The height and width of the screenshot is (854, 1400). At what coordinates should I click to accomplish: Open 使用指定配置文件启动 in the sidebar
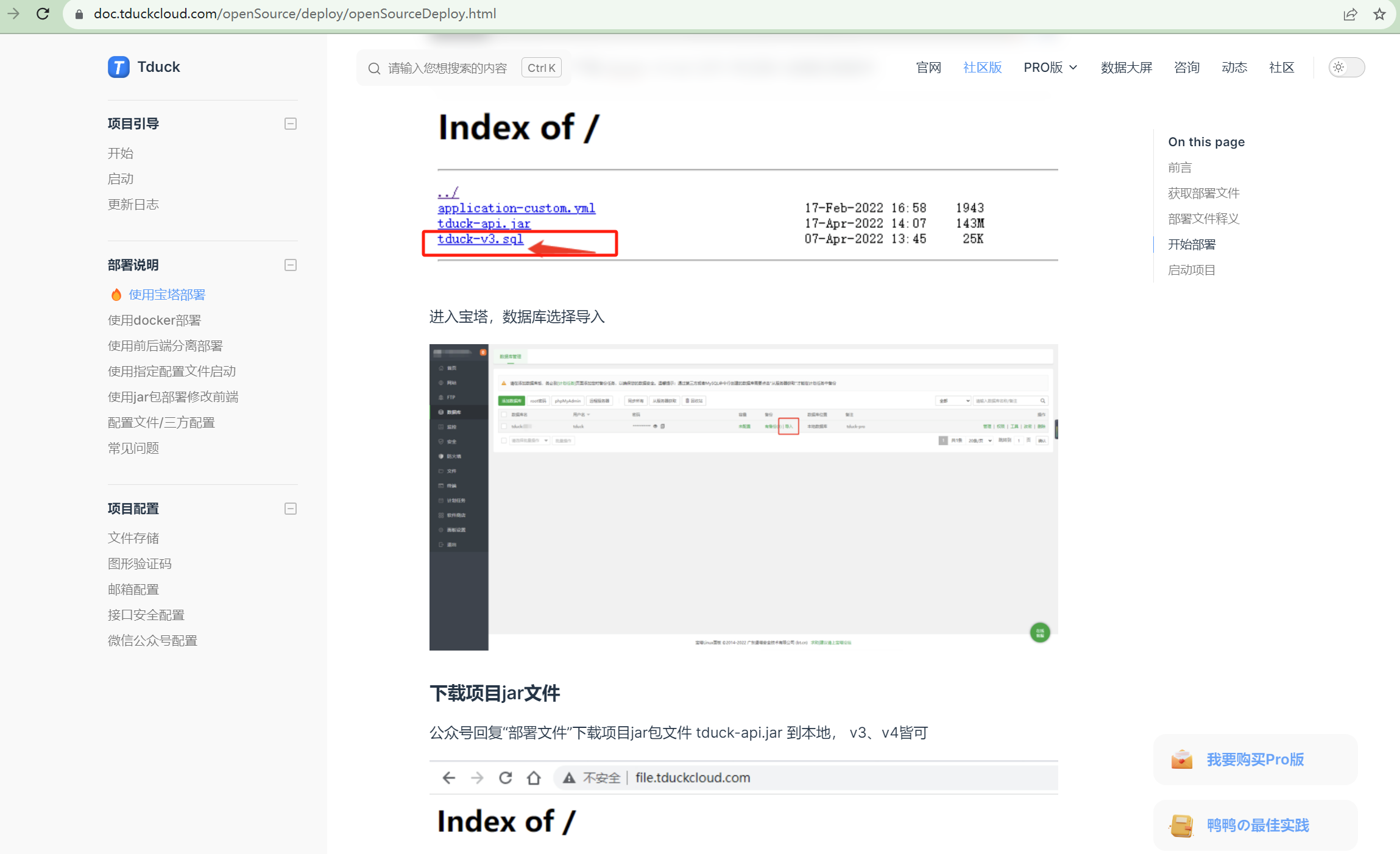pos(172,372)
